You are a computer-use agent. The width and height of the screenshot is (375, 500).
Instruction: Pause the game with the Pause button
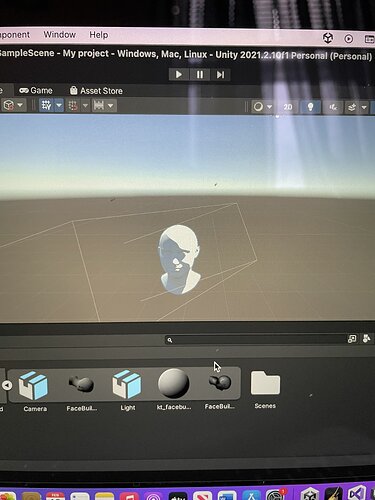point(200,74)
